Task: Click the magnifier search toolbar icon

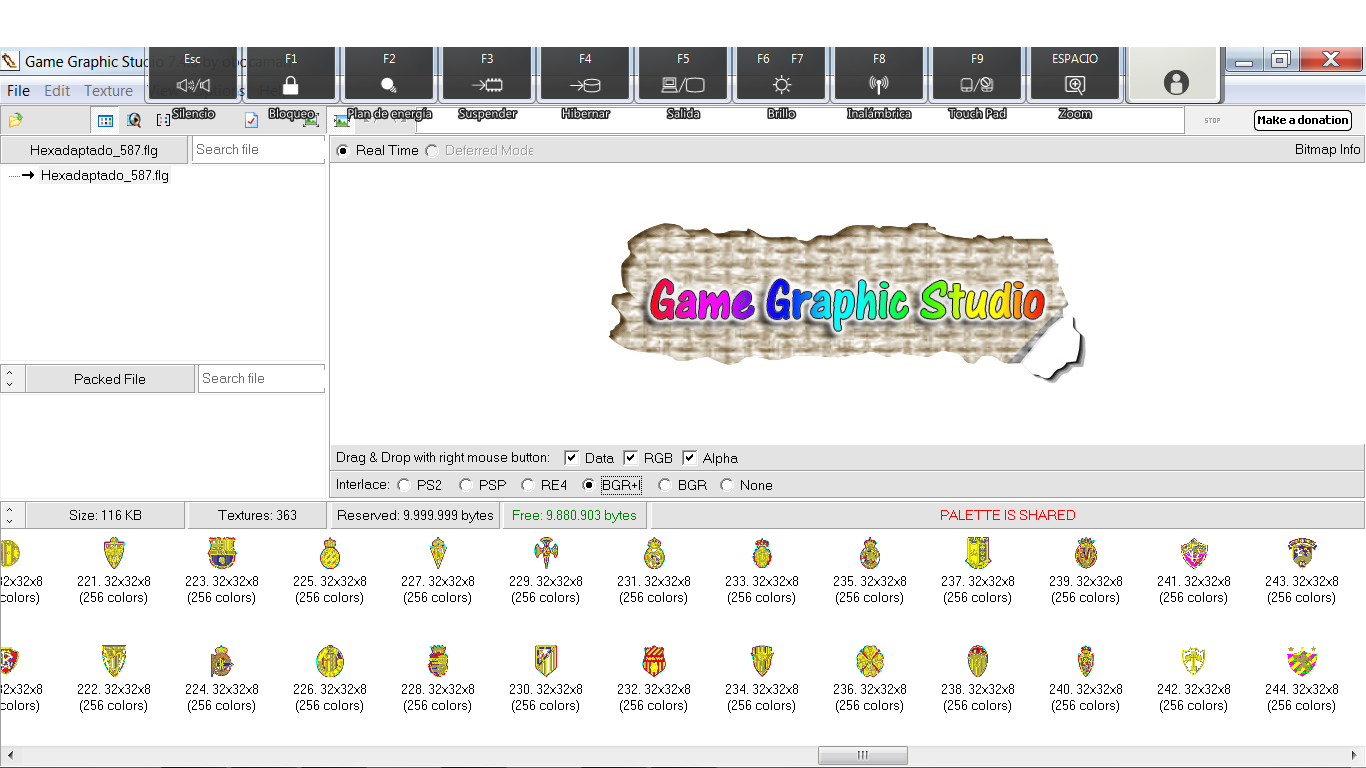Action: (x=134, y=120)
